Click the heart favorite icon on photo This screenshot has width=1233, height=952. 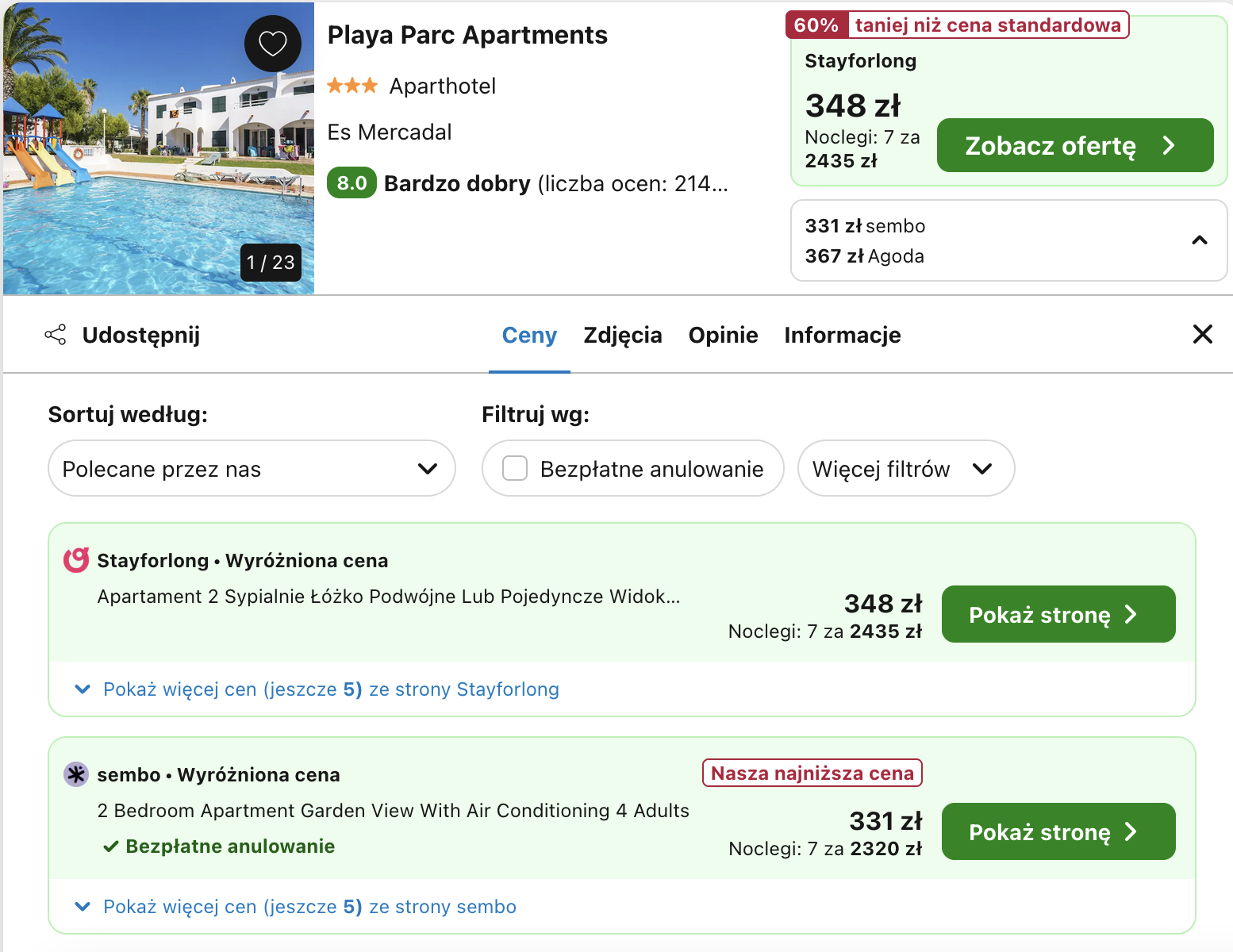[272, 43]
